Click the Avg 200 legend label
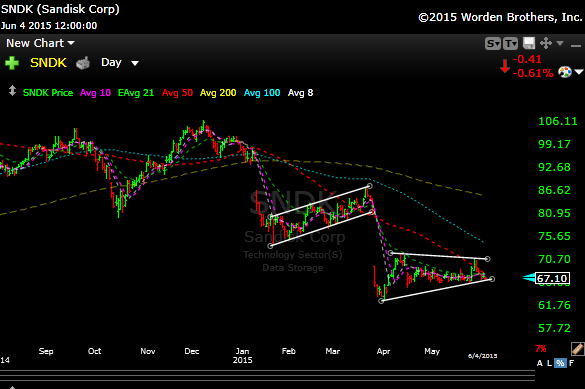Image resolution: width=585 pixels, height=389 pixels. (x=218, y=92)
